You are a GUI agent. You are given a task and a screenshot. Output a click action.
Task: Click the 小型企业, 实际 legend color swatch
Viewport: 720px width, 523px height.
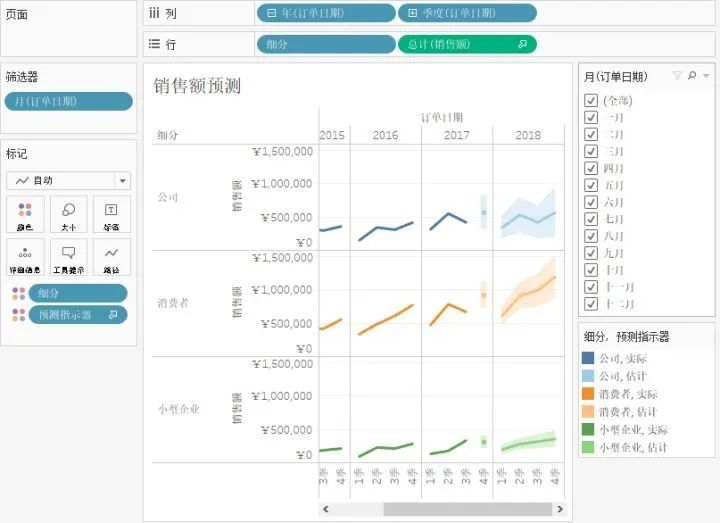(x=588, y=429)
